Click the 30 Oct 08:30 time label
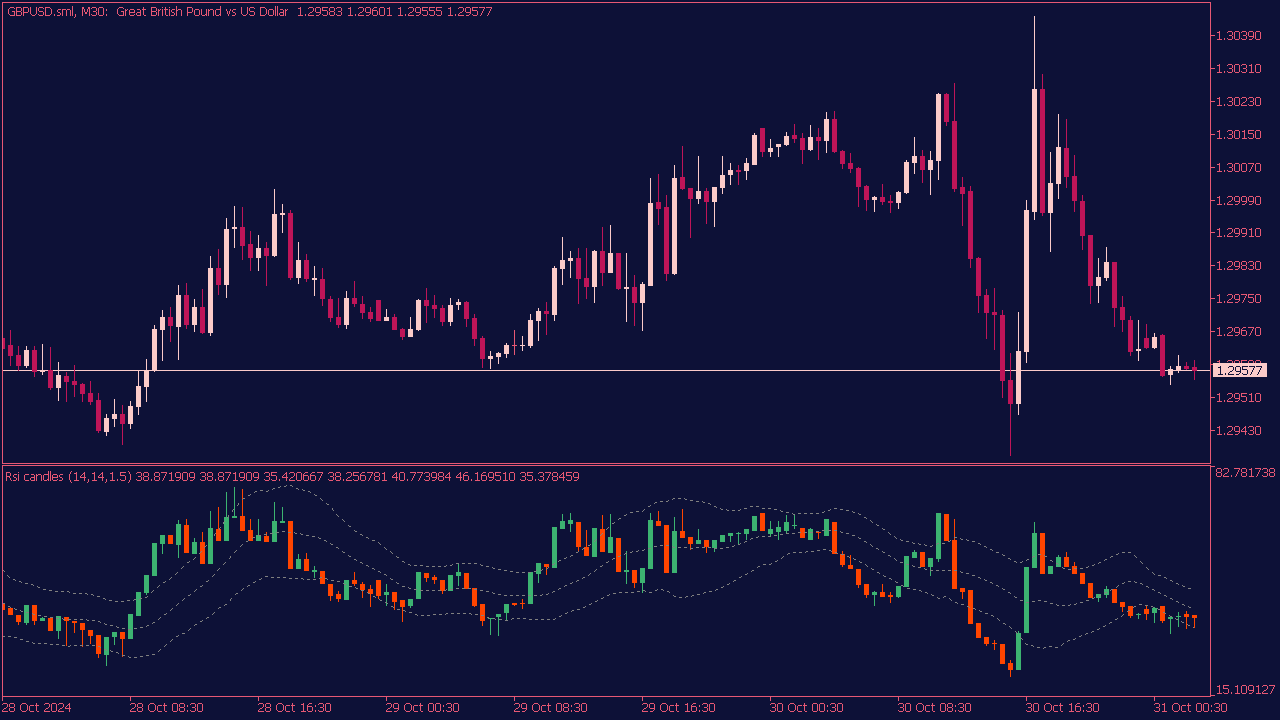Image resolution: width=1280 pixels, height=720 pixels. pyautogui.click(x=934, y=708)
